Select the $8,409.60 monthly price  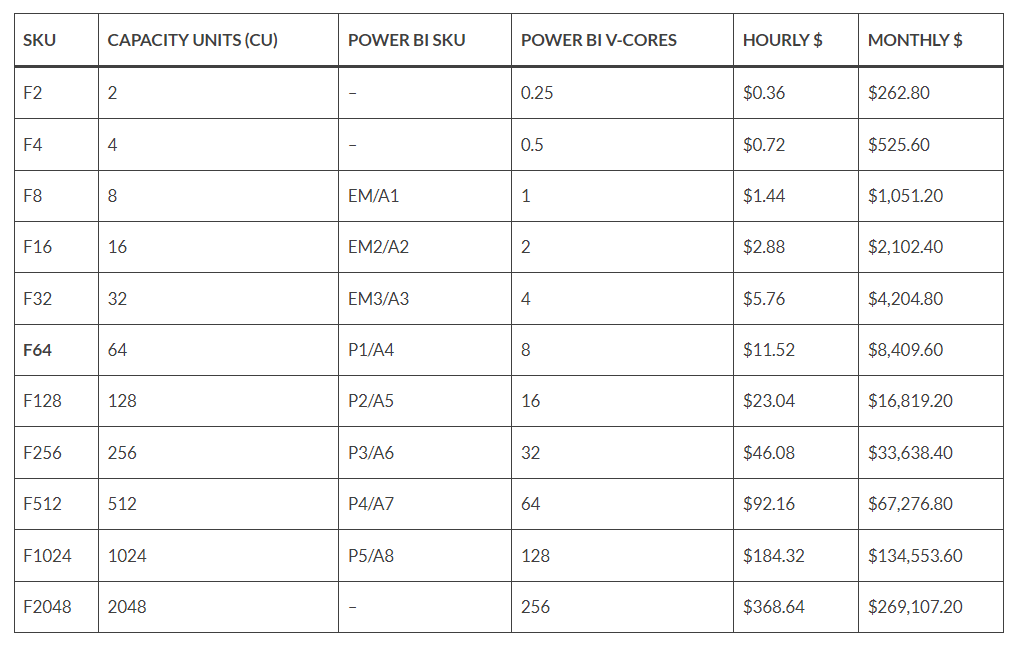click(x=905, y=350)
